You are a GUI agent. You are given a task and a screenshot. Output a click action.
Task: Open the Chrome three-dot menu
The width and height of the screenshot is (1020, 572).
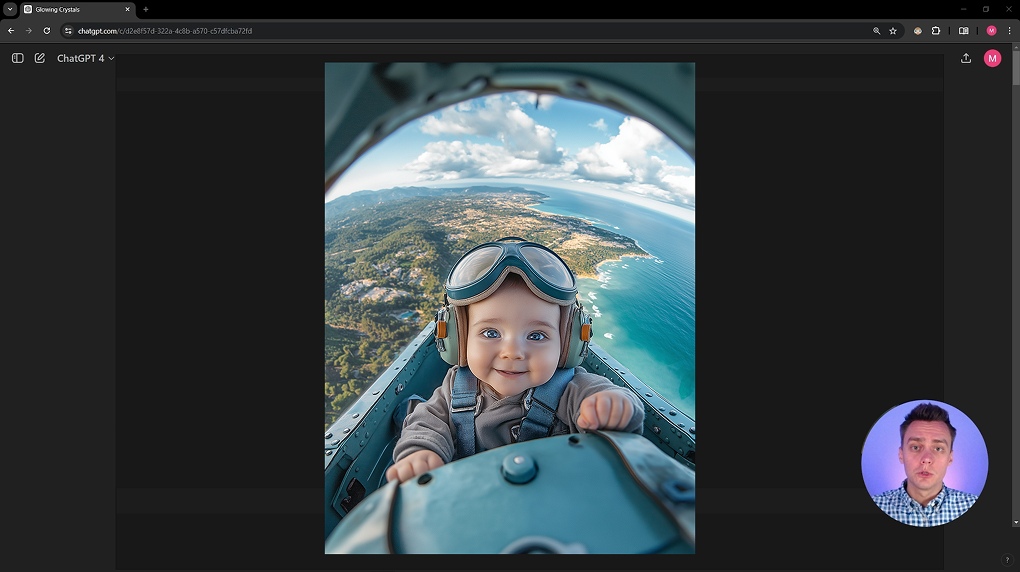click(x=1010, y=31)
